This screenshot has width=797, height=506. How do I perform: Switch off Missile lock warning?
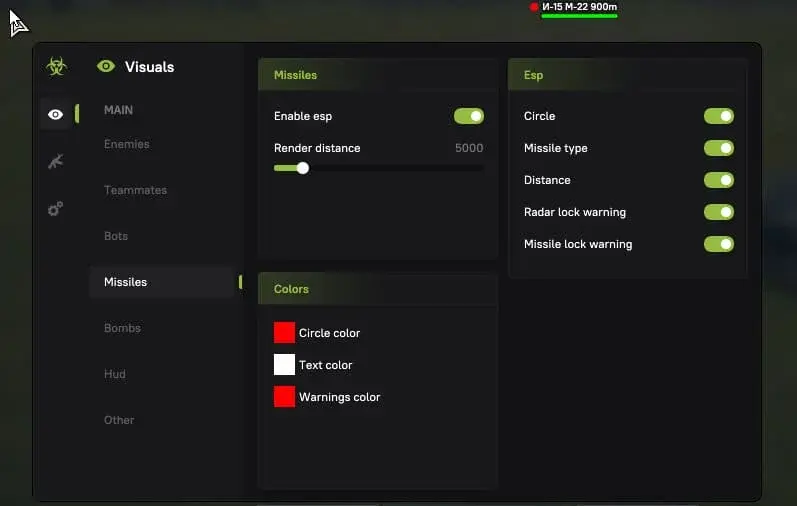[719, 244]
